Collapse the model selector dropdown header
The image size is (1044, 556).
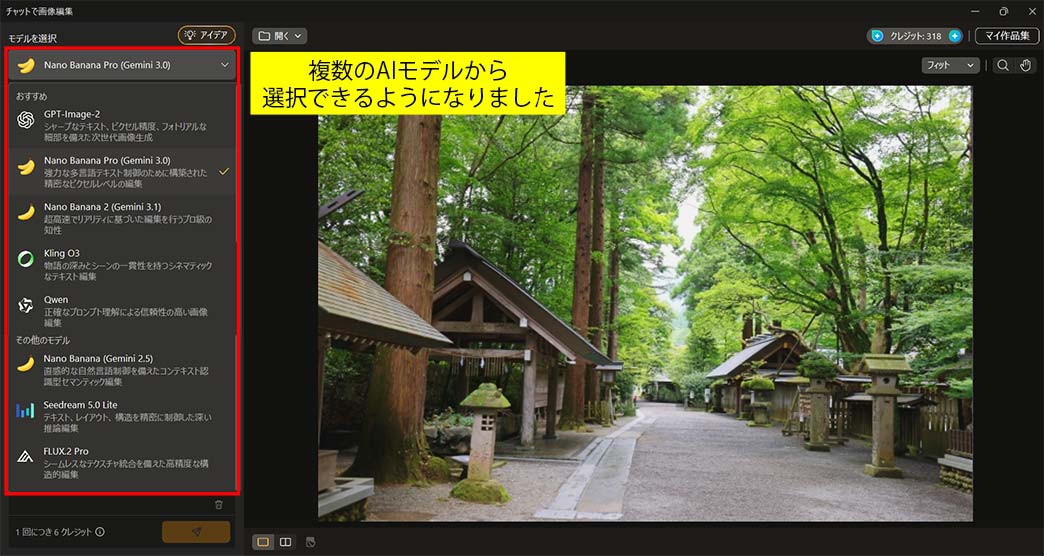click(x=122, y=65)
